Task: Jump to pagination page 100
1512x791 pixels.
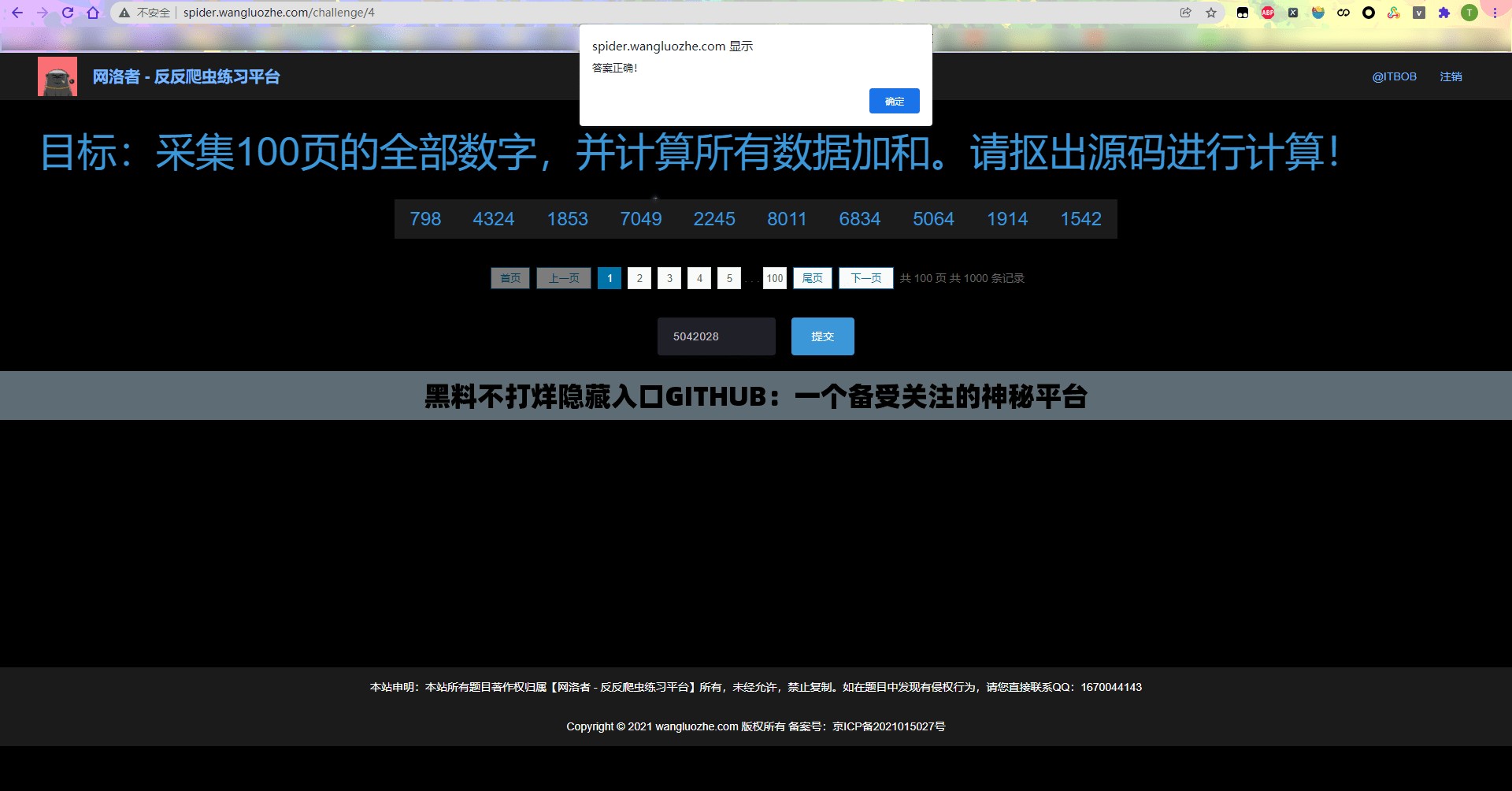Action: (x=775, y=278)
